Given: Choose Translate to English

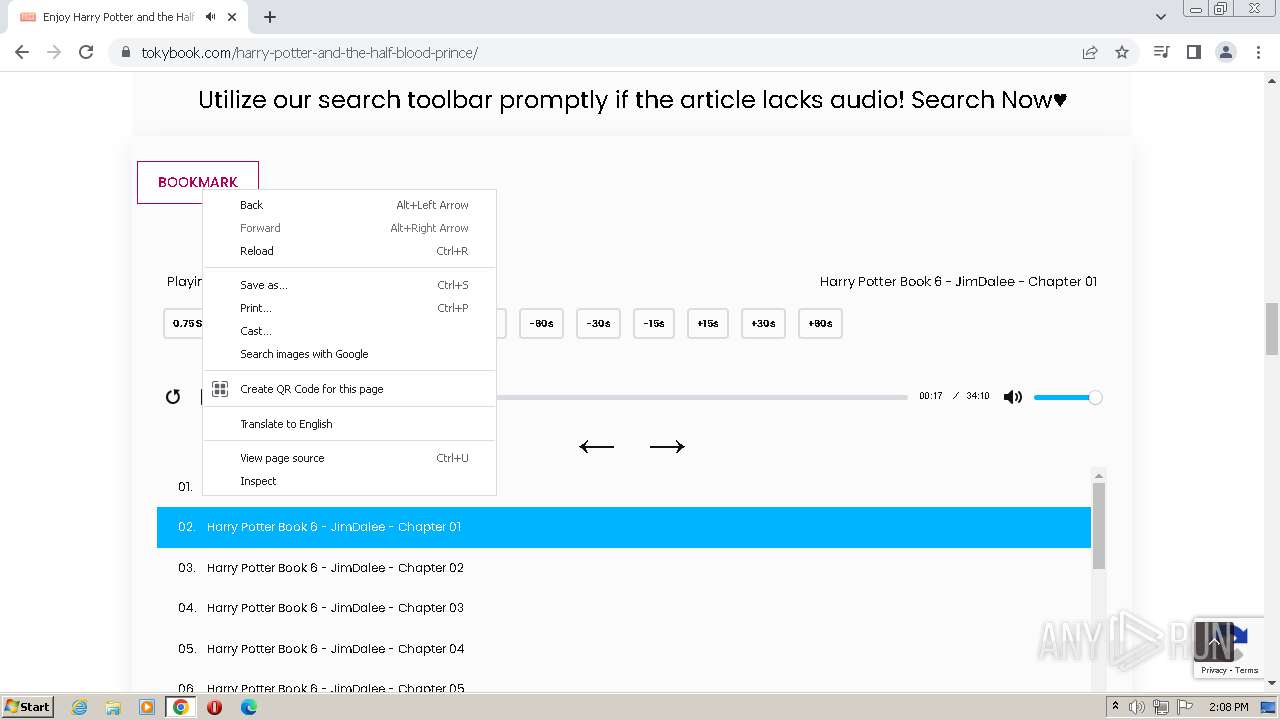Looking at the screenshot, I should pos(349,424).
